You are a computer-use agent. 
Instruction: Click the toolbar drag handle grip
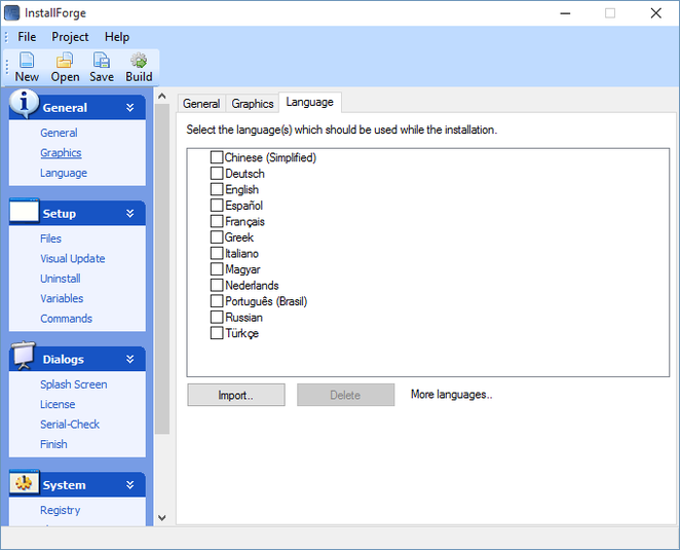7,66
